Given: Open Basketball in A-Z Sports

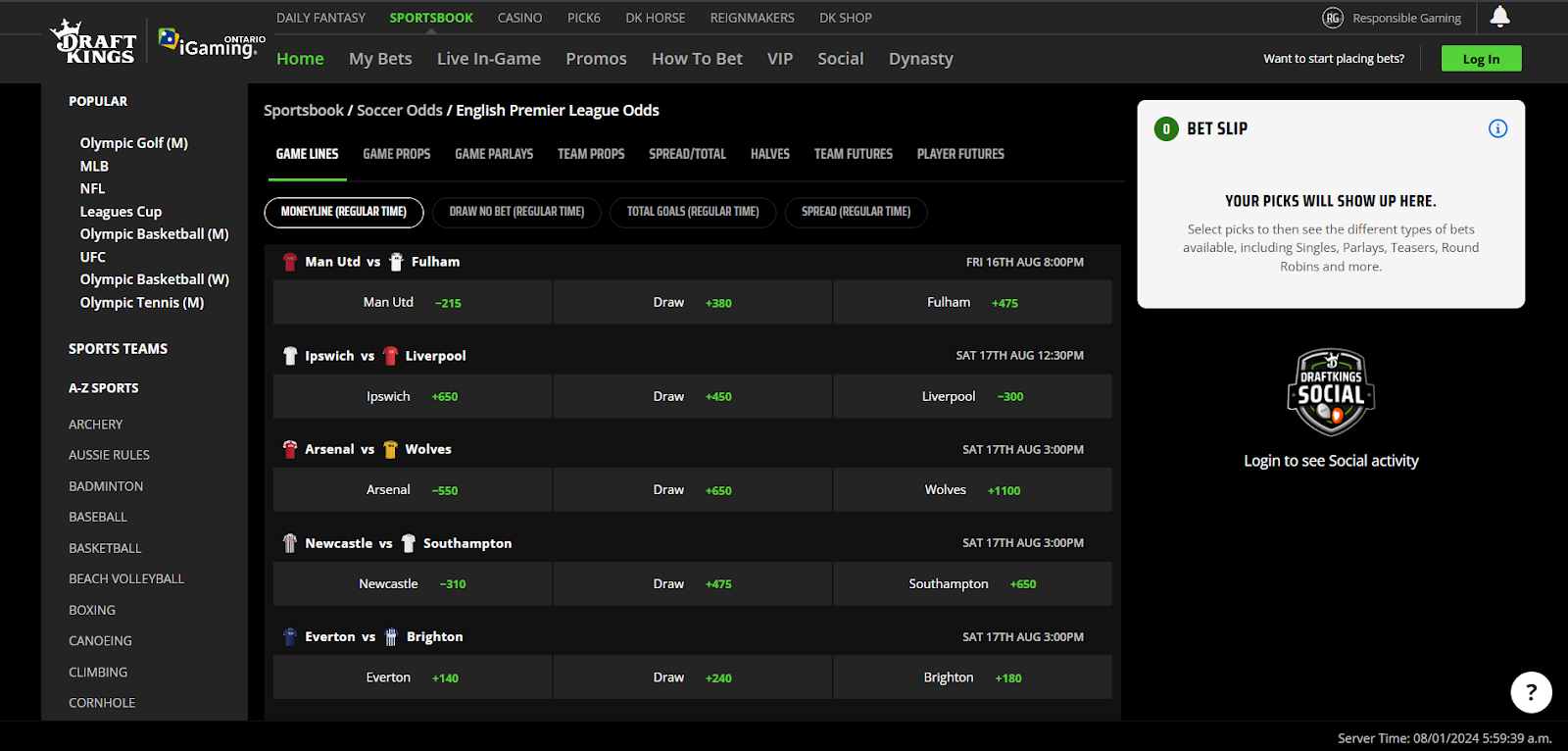Looking at the screenshot, I should coord(105,548).
